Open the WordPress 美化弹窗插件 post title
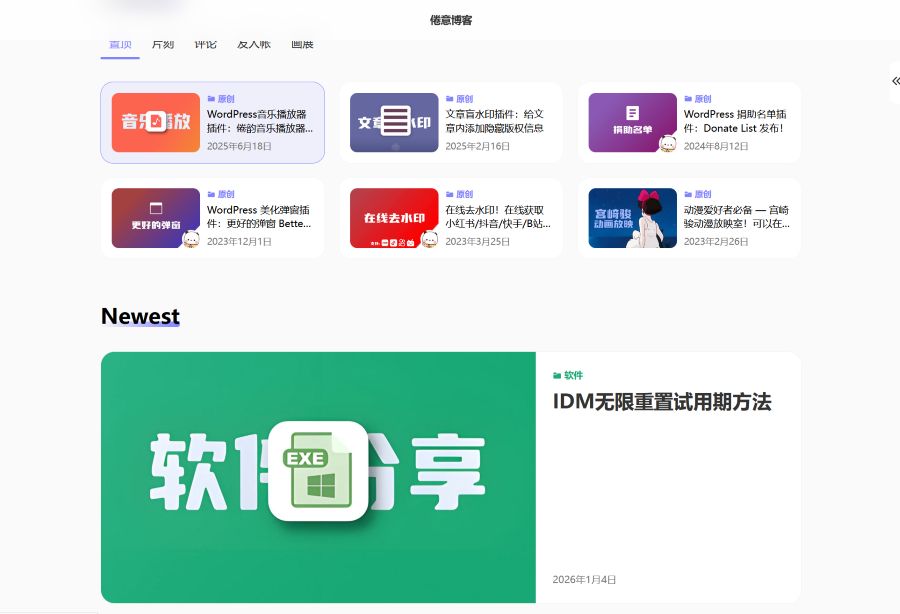The height and width of the screenshot is (614, 900). point(260,217)
